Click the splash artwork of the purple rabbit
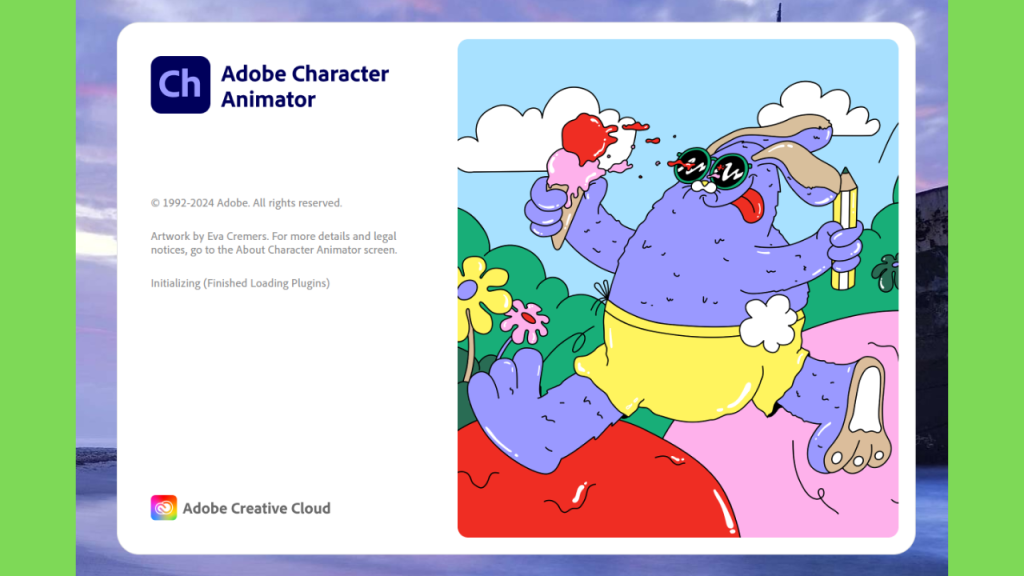1024x576 pixels. 678,288
